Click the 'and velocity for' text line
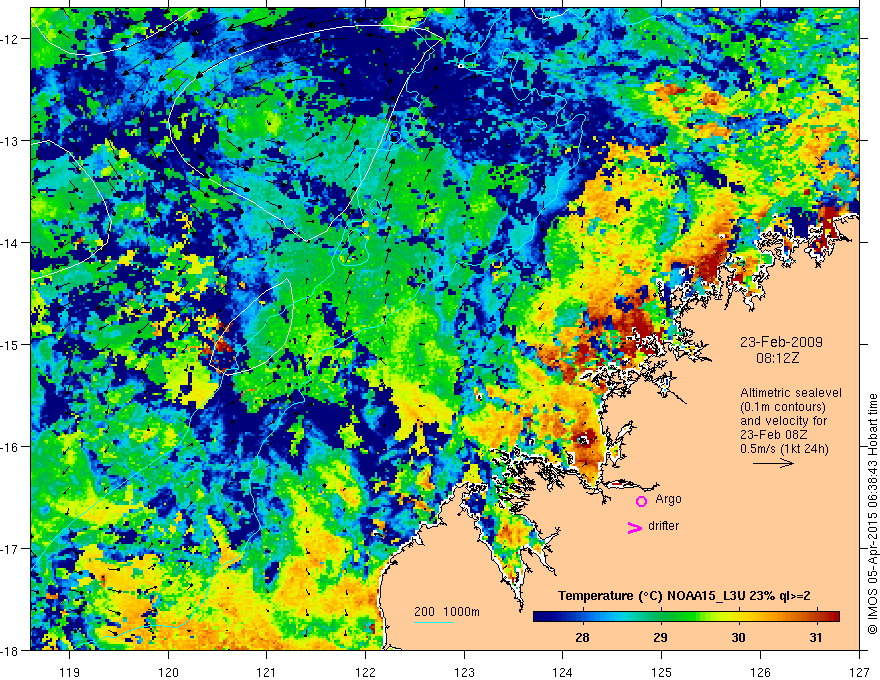 (x=783, y=421)
